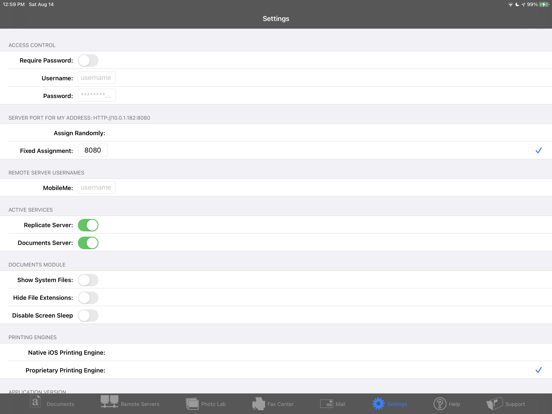The width and height of the screenshot is (552, 414).
Task: Open the Remote Servers computers icon
Action: 109,402
